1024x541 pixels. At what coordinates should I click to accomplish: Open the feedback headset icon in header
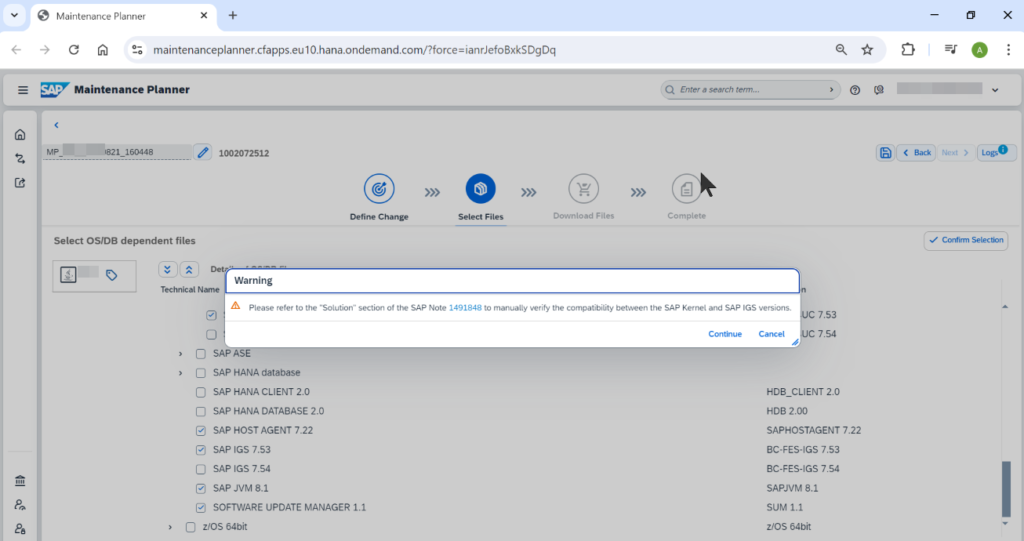click(879, 90)
